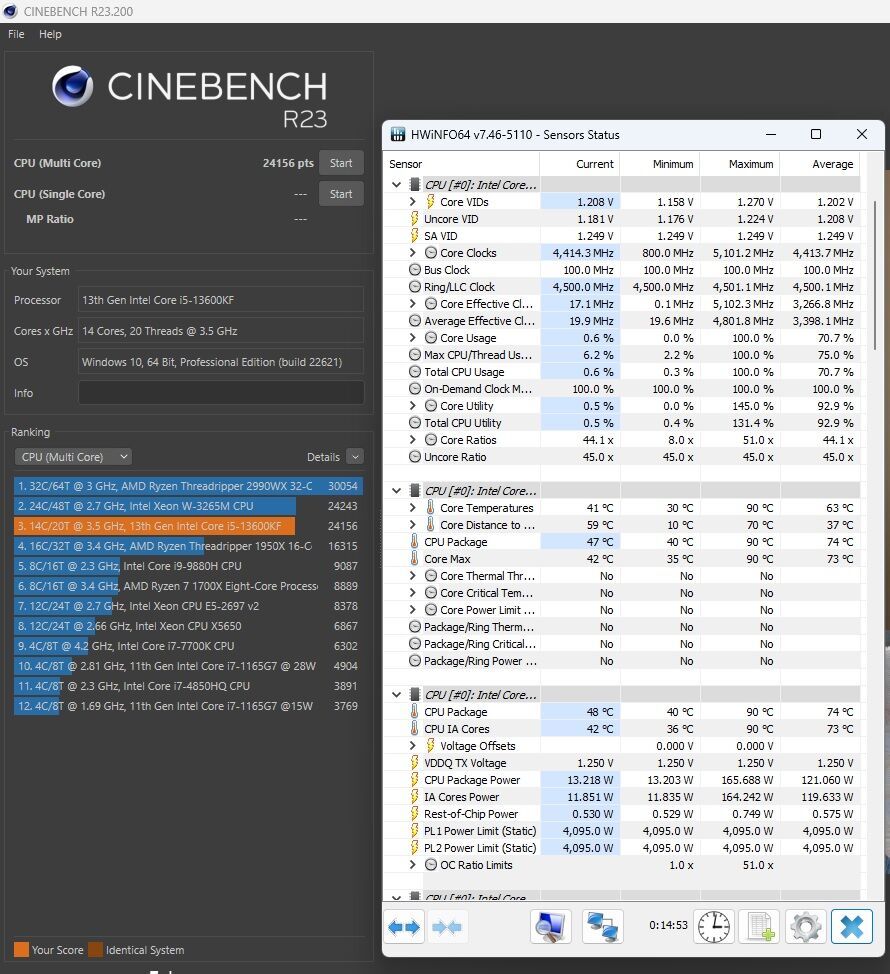Click the orange Your Score legend swatch
Image resolution: width=890 pixels, height=974 pixels.
(21, 950)
